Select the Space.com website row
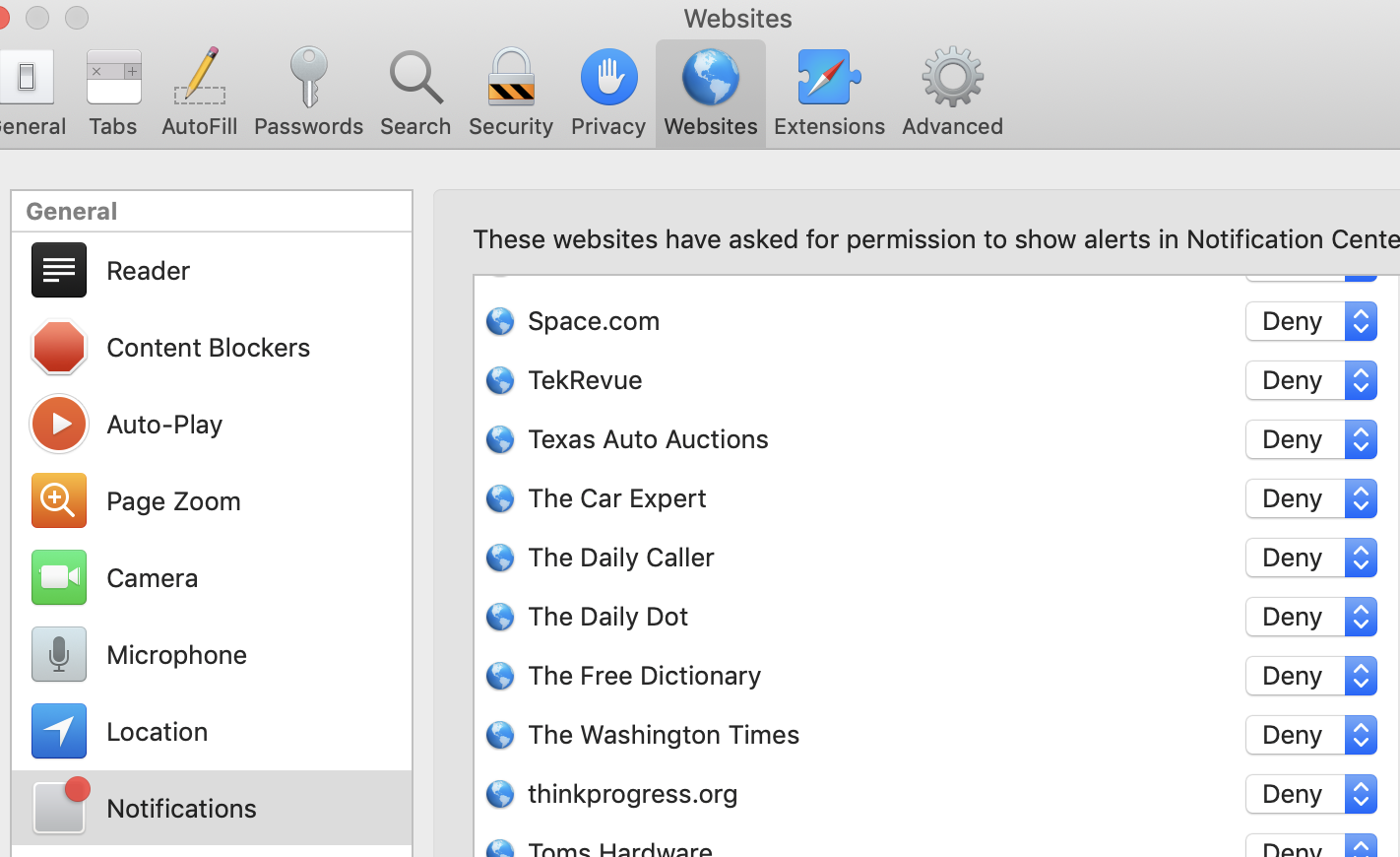This screenshot has height=857, width=1400. pyautogui.click(x=936, y=321)
